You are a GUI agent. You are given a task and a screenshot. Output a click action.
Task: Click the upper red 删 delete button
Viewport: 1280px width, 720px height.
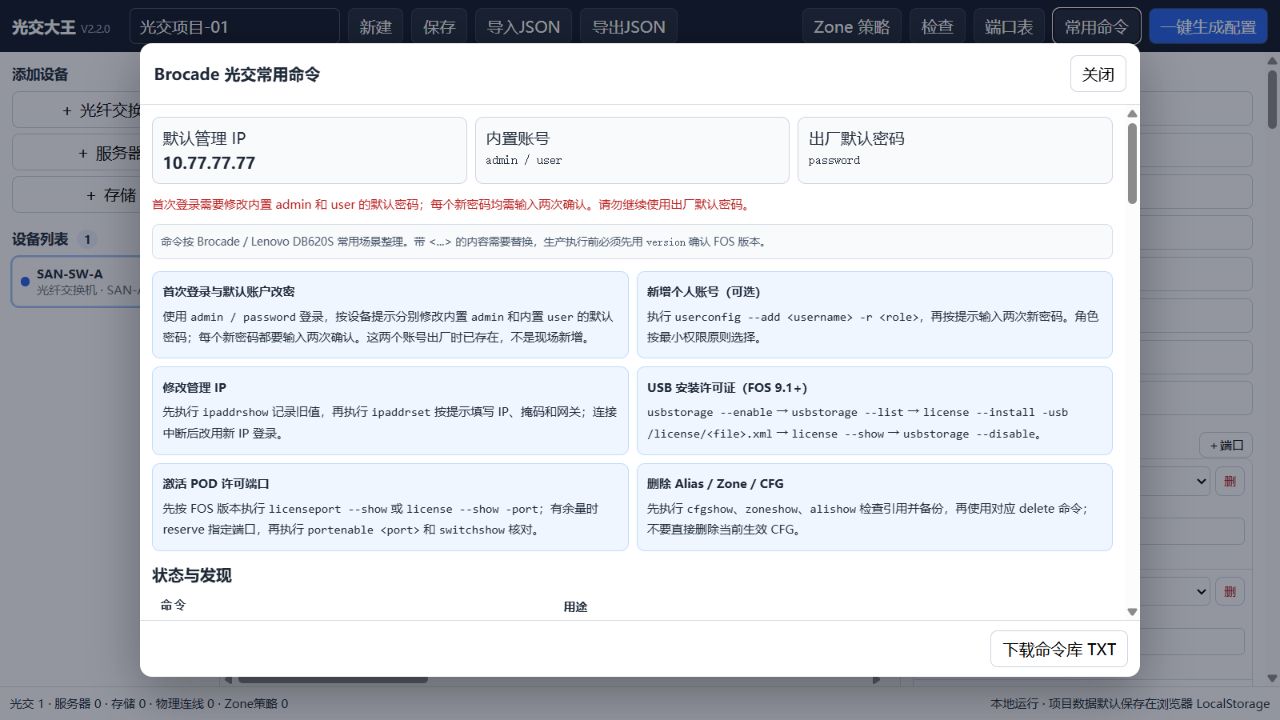(1230, 481)
